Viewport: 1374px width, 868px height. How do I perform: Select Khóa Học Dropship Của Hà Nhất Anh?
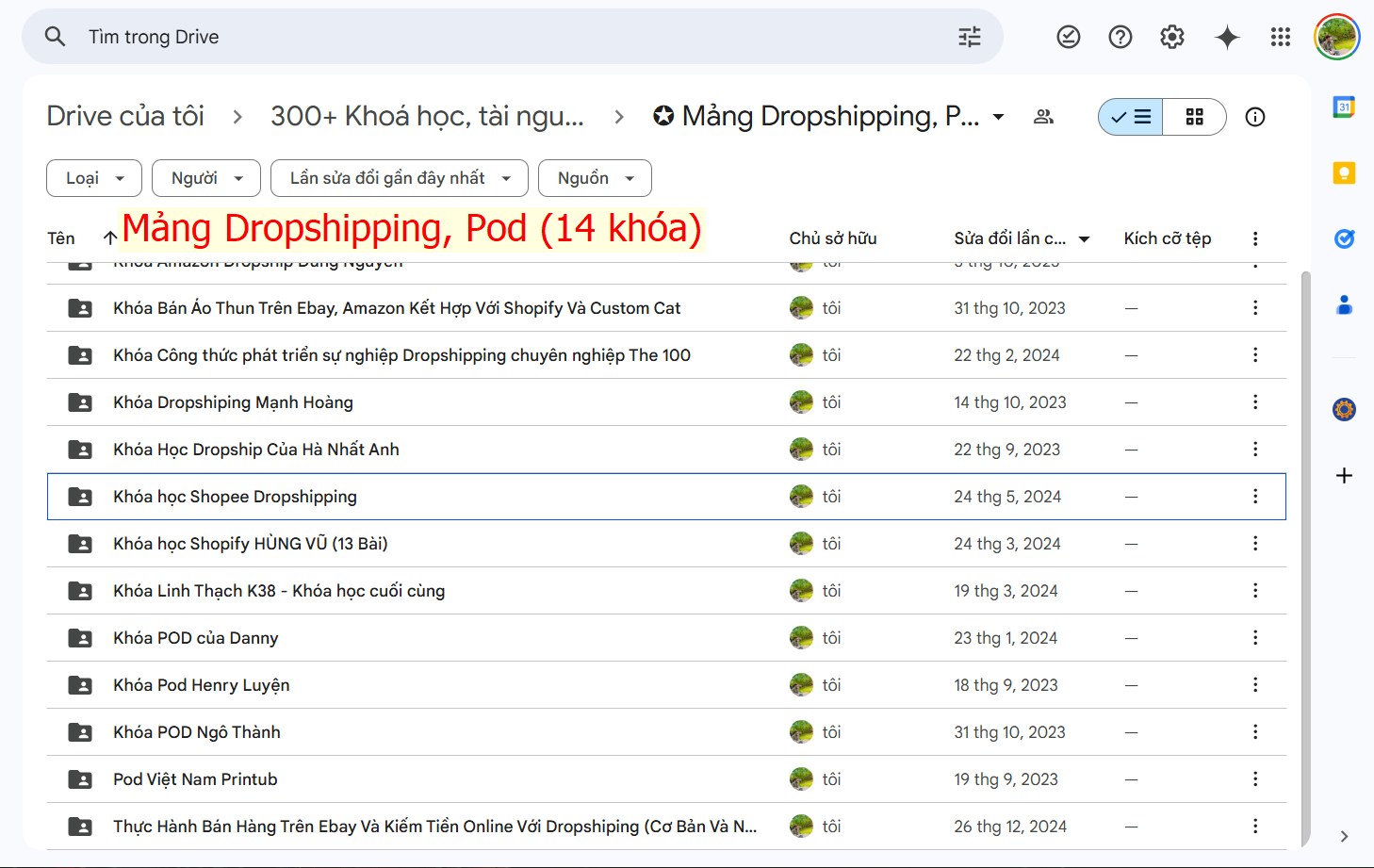666,450
